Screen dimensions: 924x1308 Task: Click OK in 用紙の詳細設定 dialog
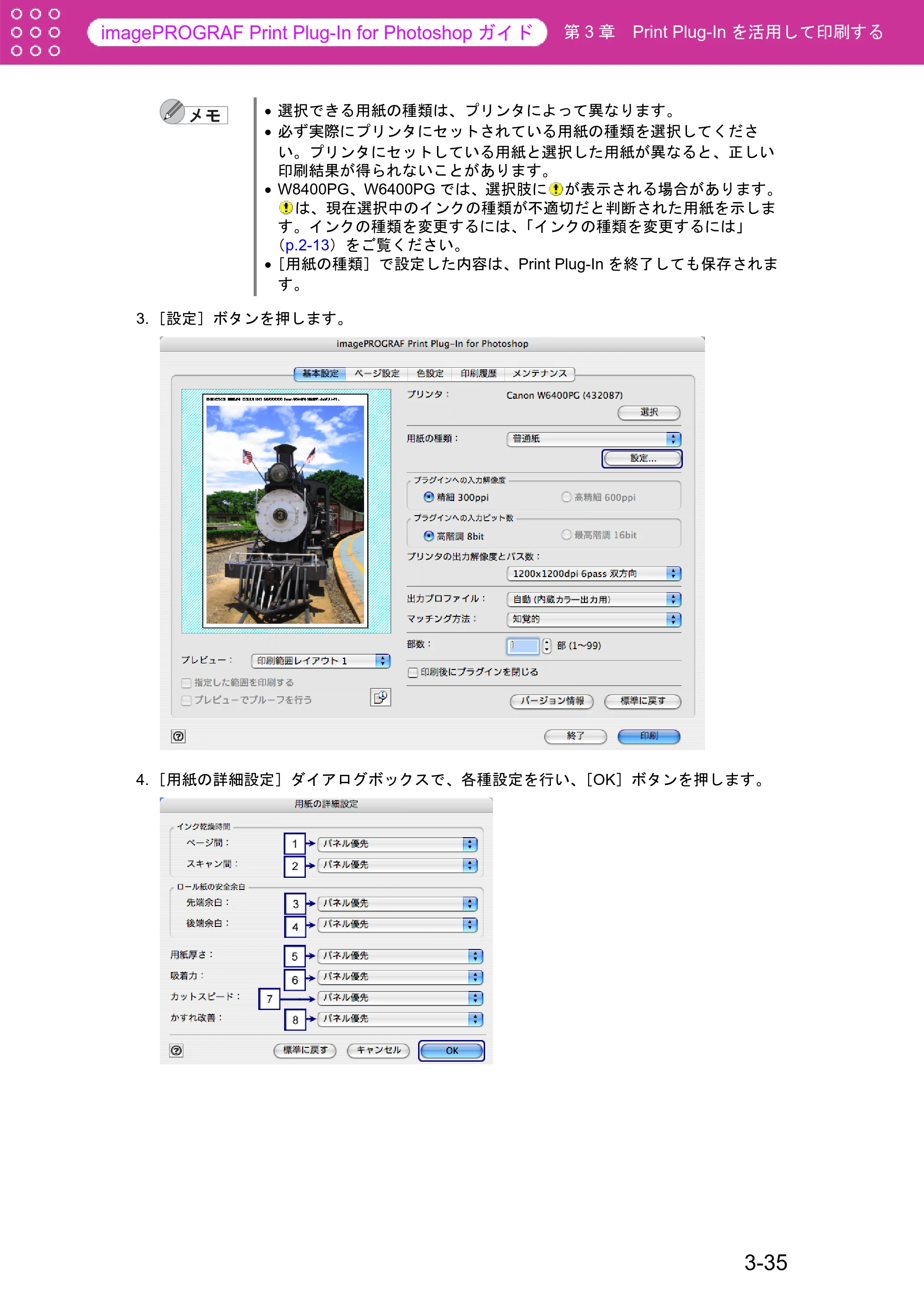point(452,1051)
